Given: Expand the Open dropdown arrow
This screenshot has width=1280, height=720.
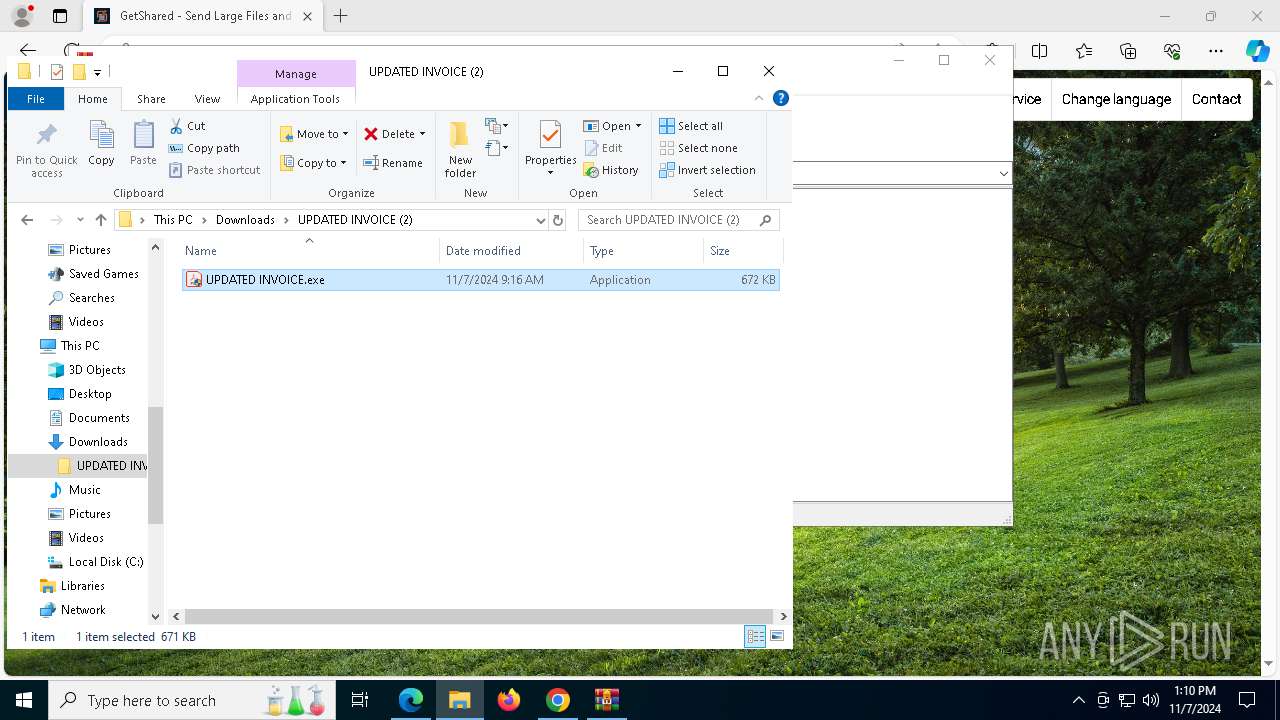Looking at the screenshot, I should click(x=638, y=126).
